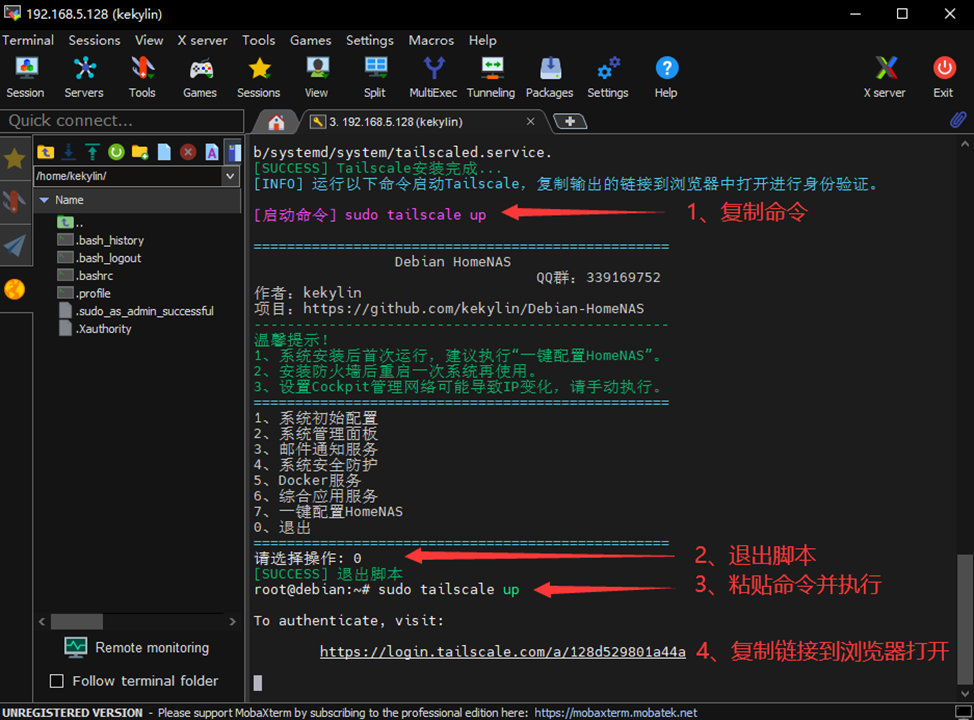Open the login.tailscale.com authentication link

(x=503, y=652)
